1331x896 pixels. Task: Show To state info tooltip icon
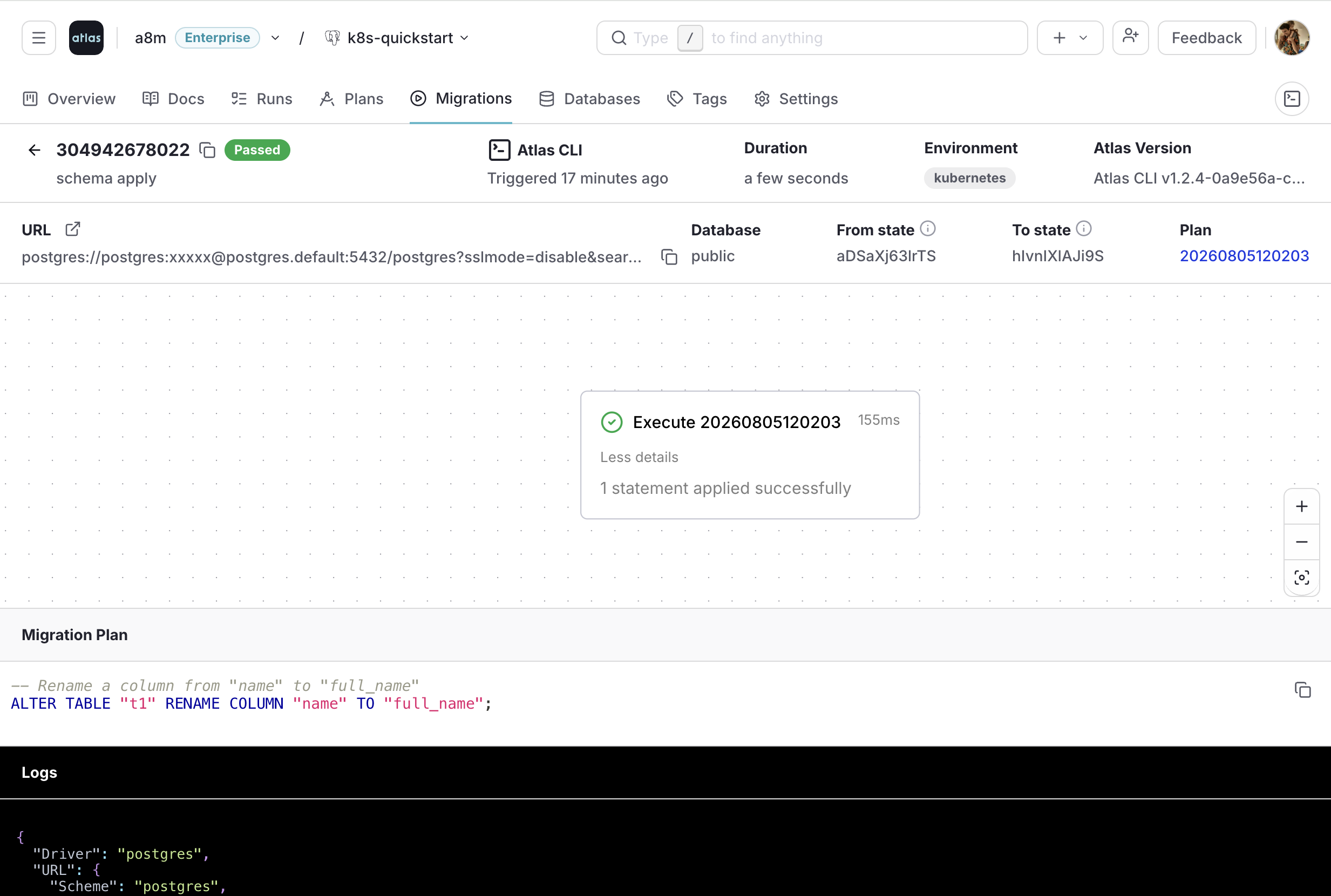1084,228
